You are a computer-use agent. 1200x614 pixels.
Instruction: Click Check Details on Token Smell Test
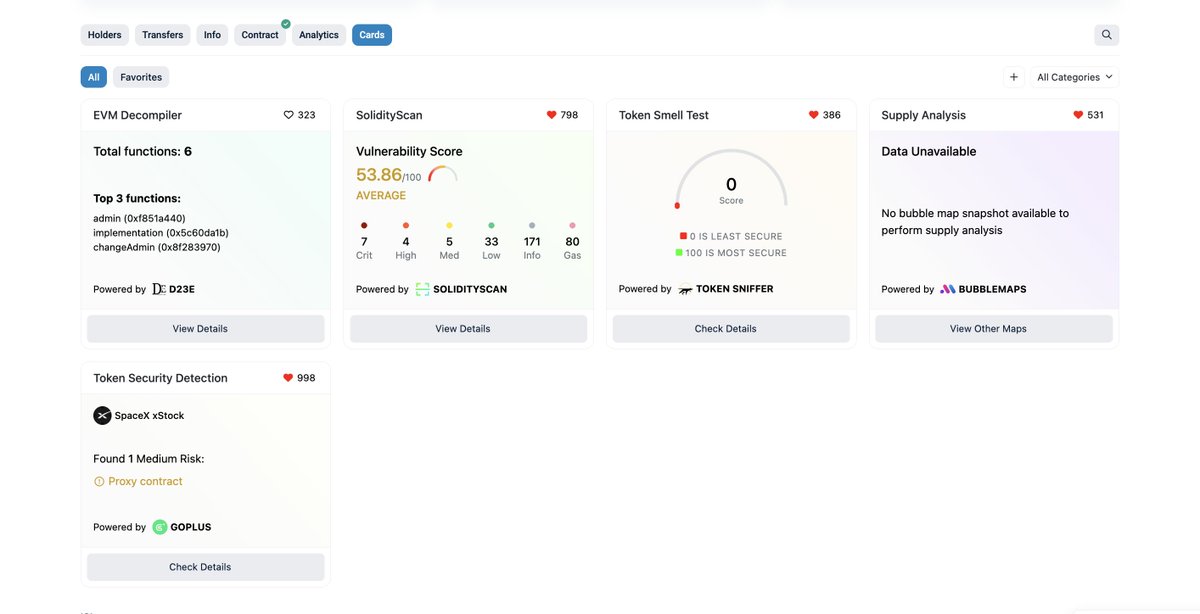pos(731,329)
